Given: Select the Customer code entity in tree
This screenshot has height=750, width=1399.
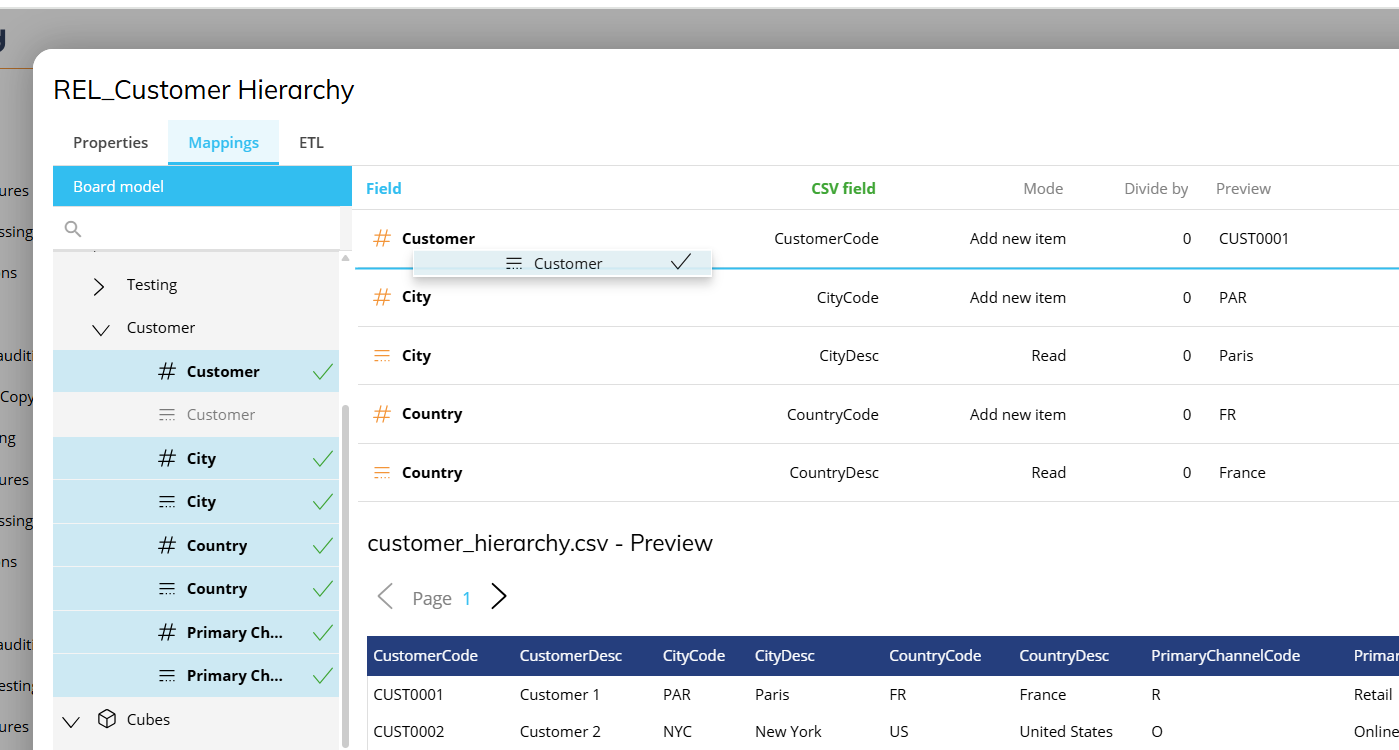Looking at the screenshot, I should (x=196, y=372).
